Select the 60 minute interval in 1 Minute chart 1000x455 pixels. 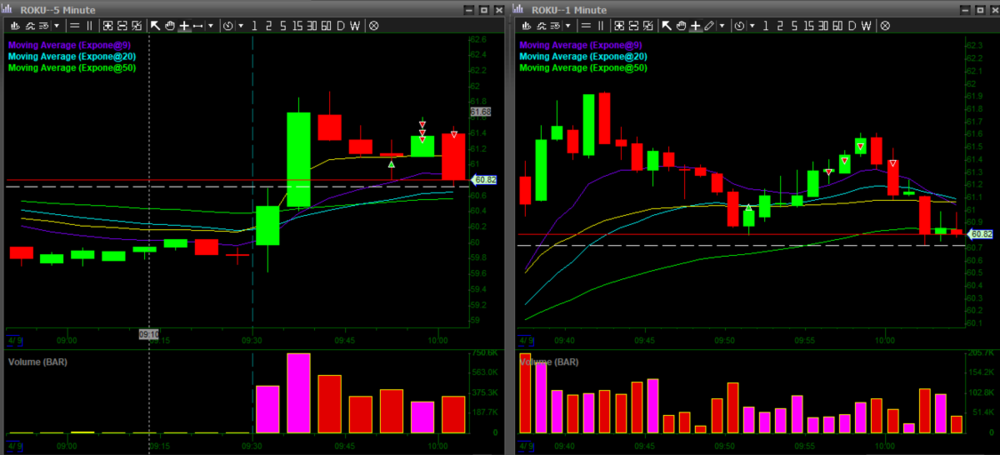(836, 25)
